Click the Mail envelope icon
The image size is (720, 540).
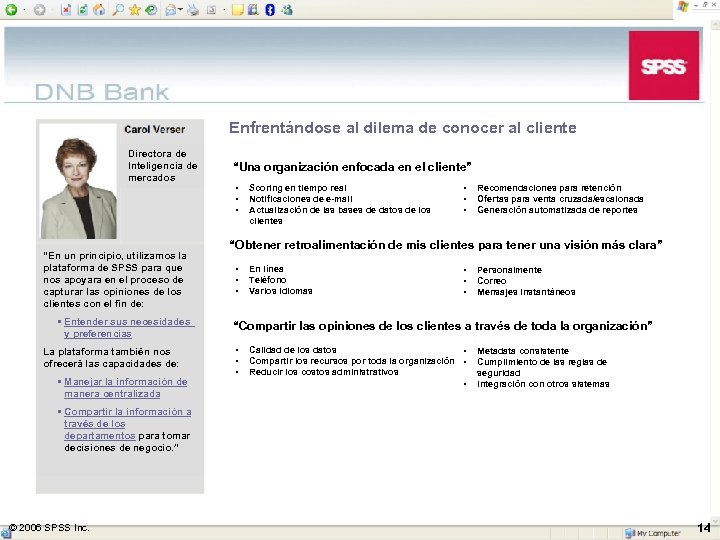[170, 10]
